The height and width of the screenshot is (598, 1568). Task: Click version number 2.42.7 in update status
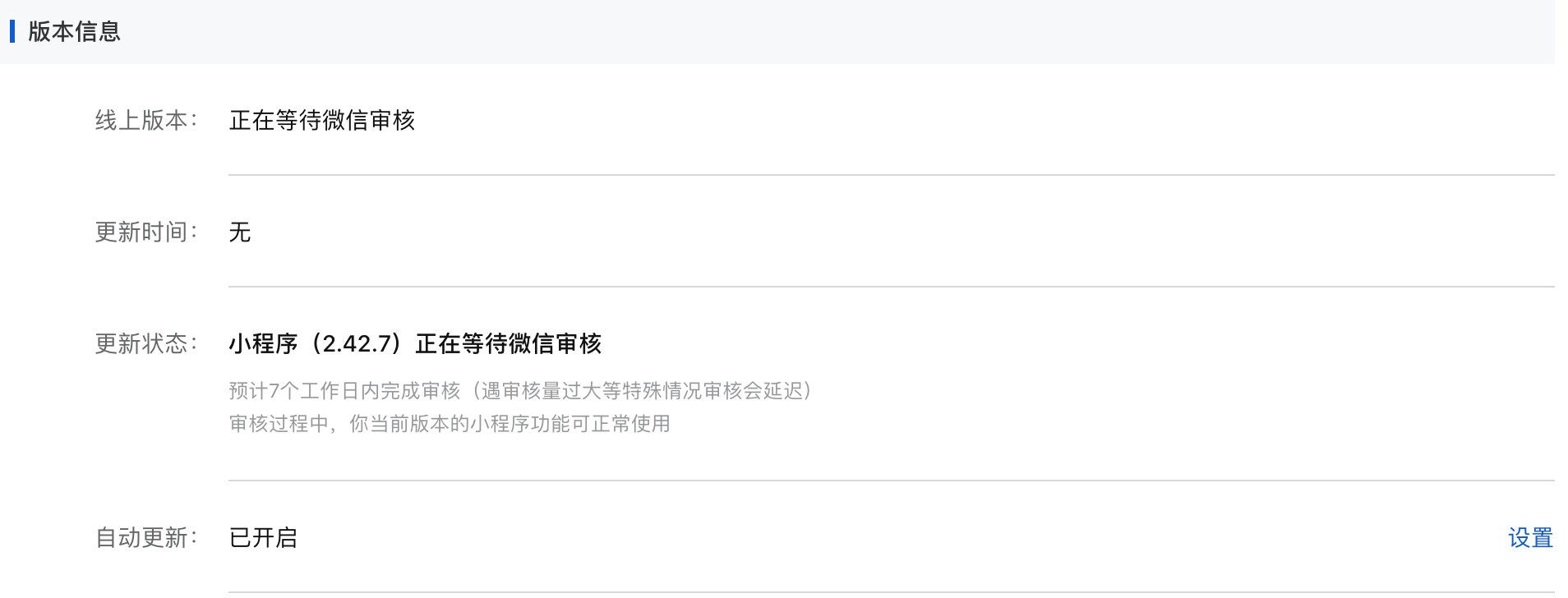(x=356, y=343)
